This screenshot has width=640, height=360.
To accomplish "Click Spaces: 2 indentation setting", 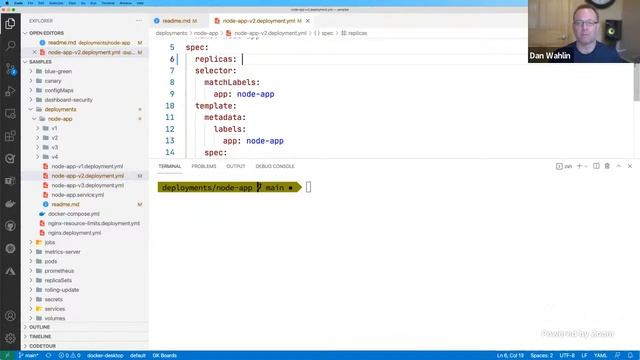I will (542, 356).
